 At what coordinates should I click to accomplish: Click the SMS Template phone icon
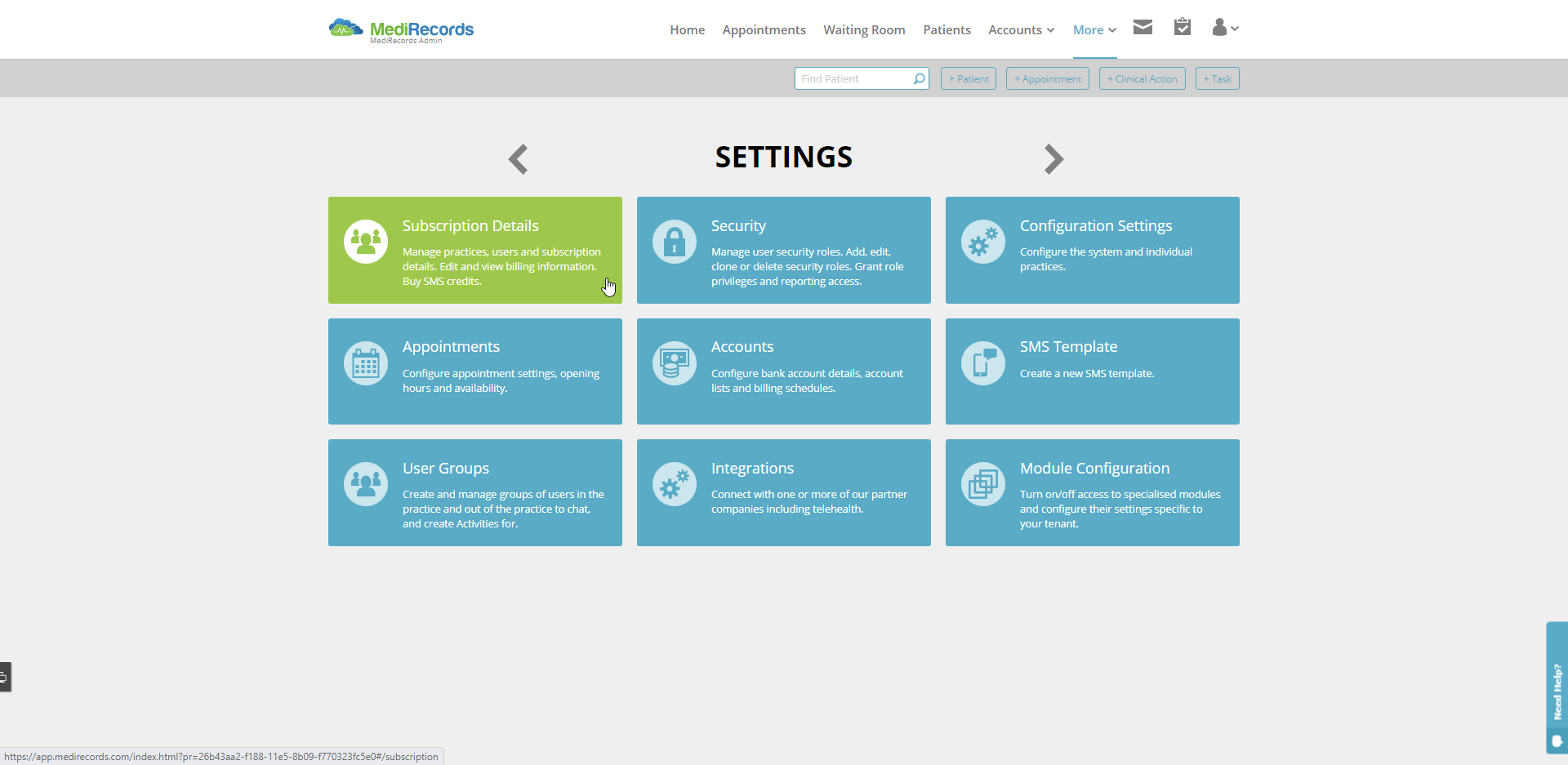[983, 363]
